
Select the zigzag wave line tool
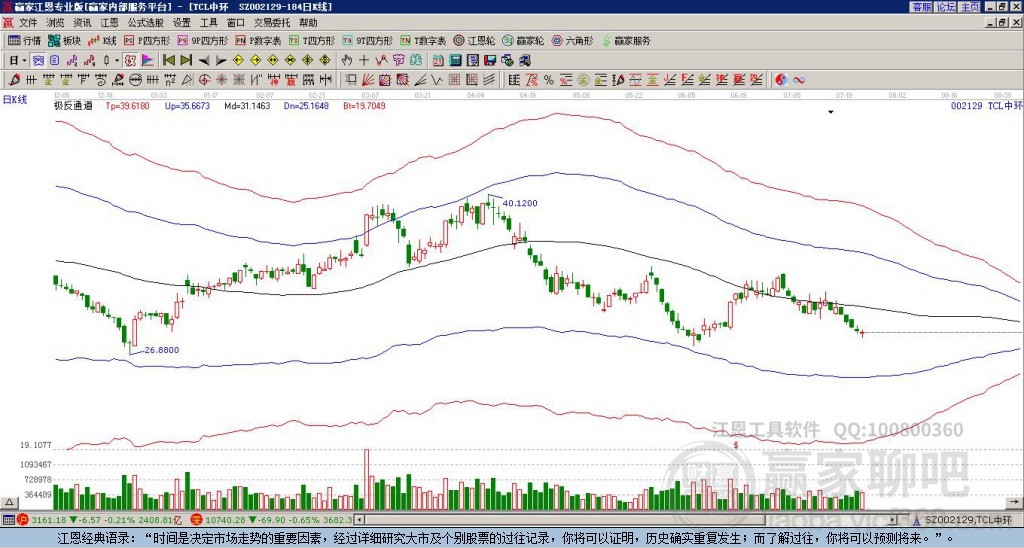pyautogui.click(x=436, y=80)
